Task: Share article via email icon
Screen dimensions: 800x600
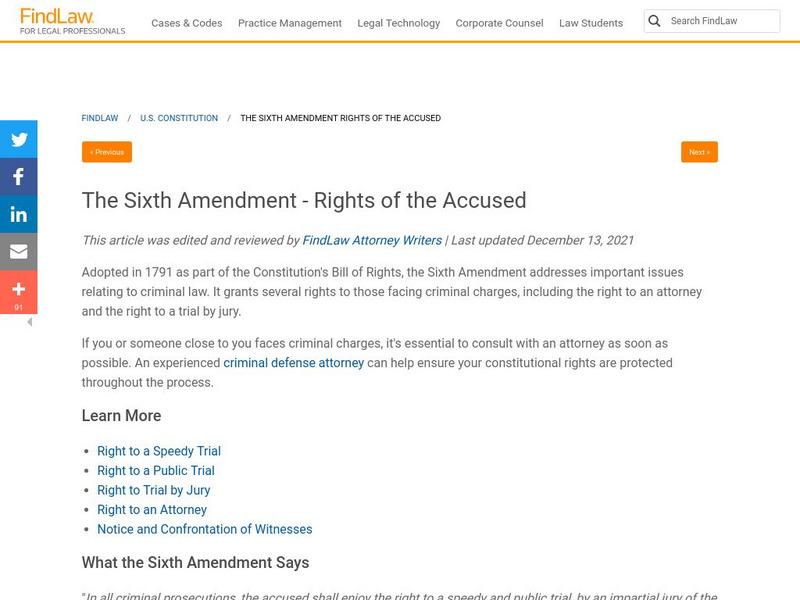Action: tap(18, 252)
